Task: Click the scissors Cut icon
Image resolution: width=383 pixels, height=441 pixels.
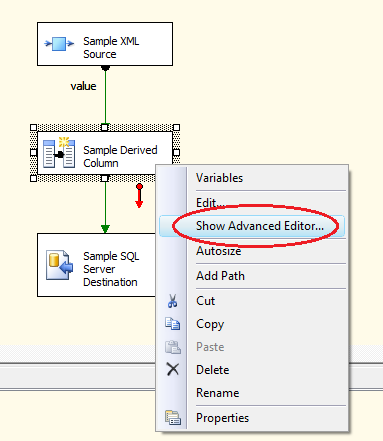Action: tap(172, 301)
